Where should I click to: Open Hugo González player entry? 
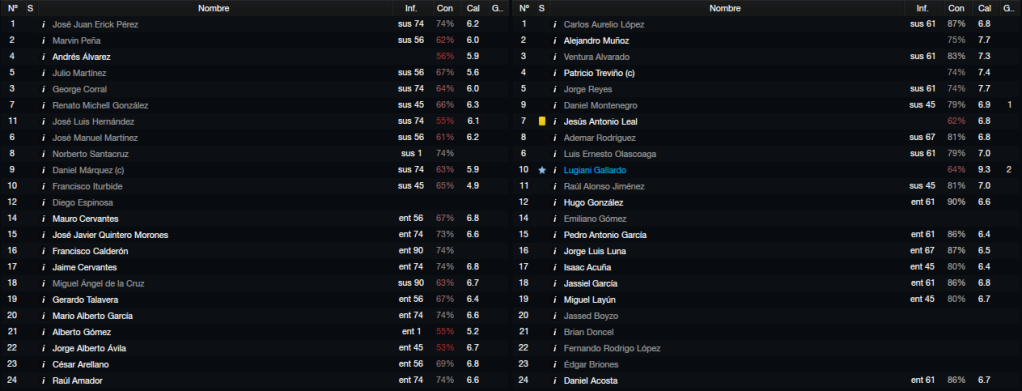[x=593, y=202]
